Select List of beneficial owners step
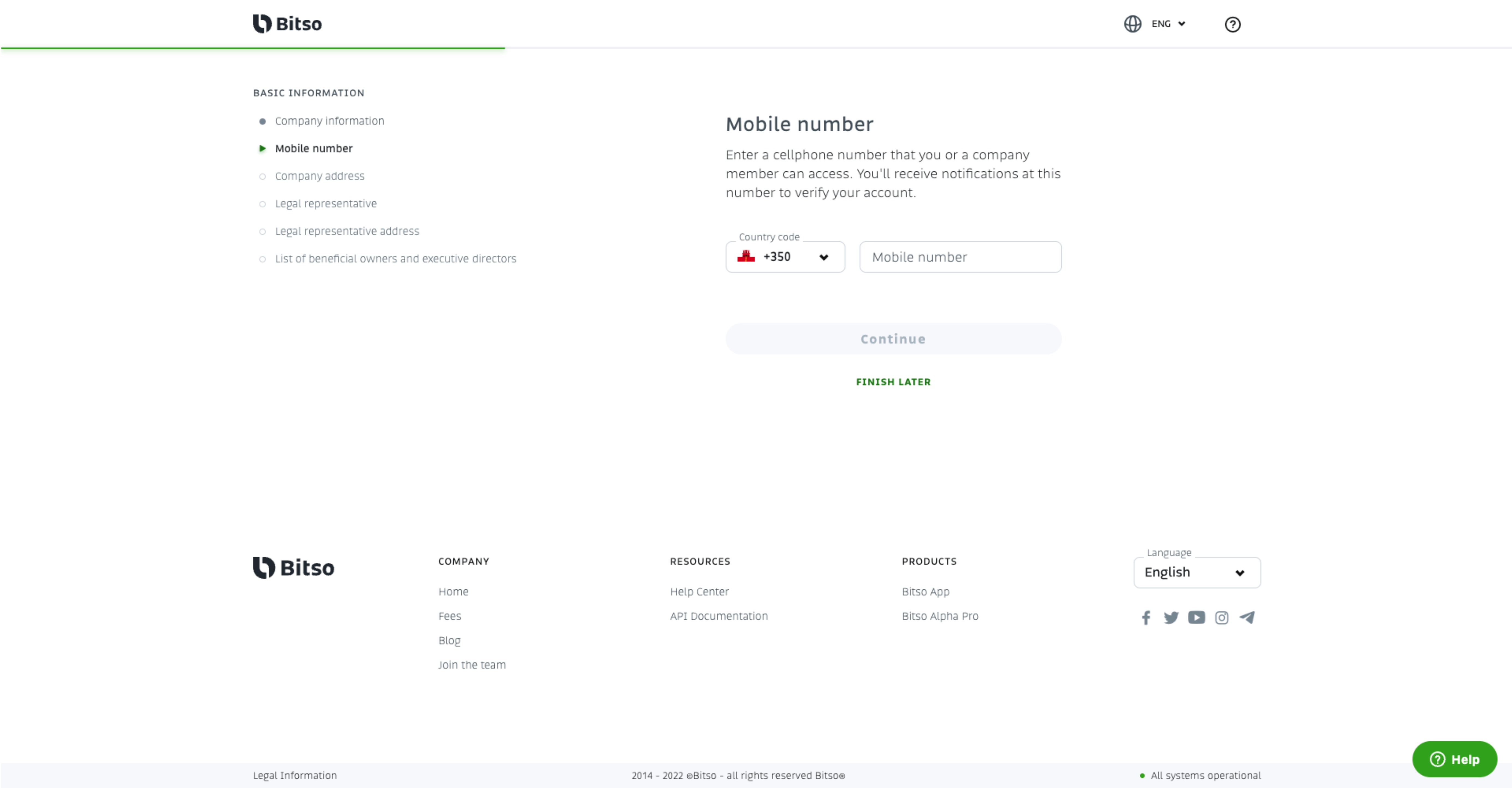Image resolution: width=1512 pixels, height=788 pixels. point(396,259)
